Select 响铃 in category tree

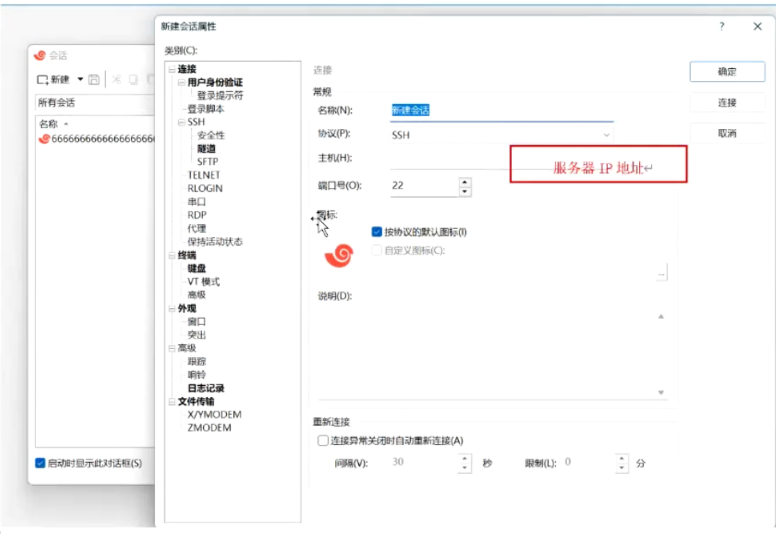[196, 375]
